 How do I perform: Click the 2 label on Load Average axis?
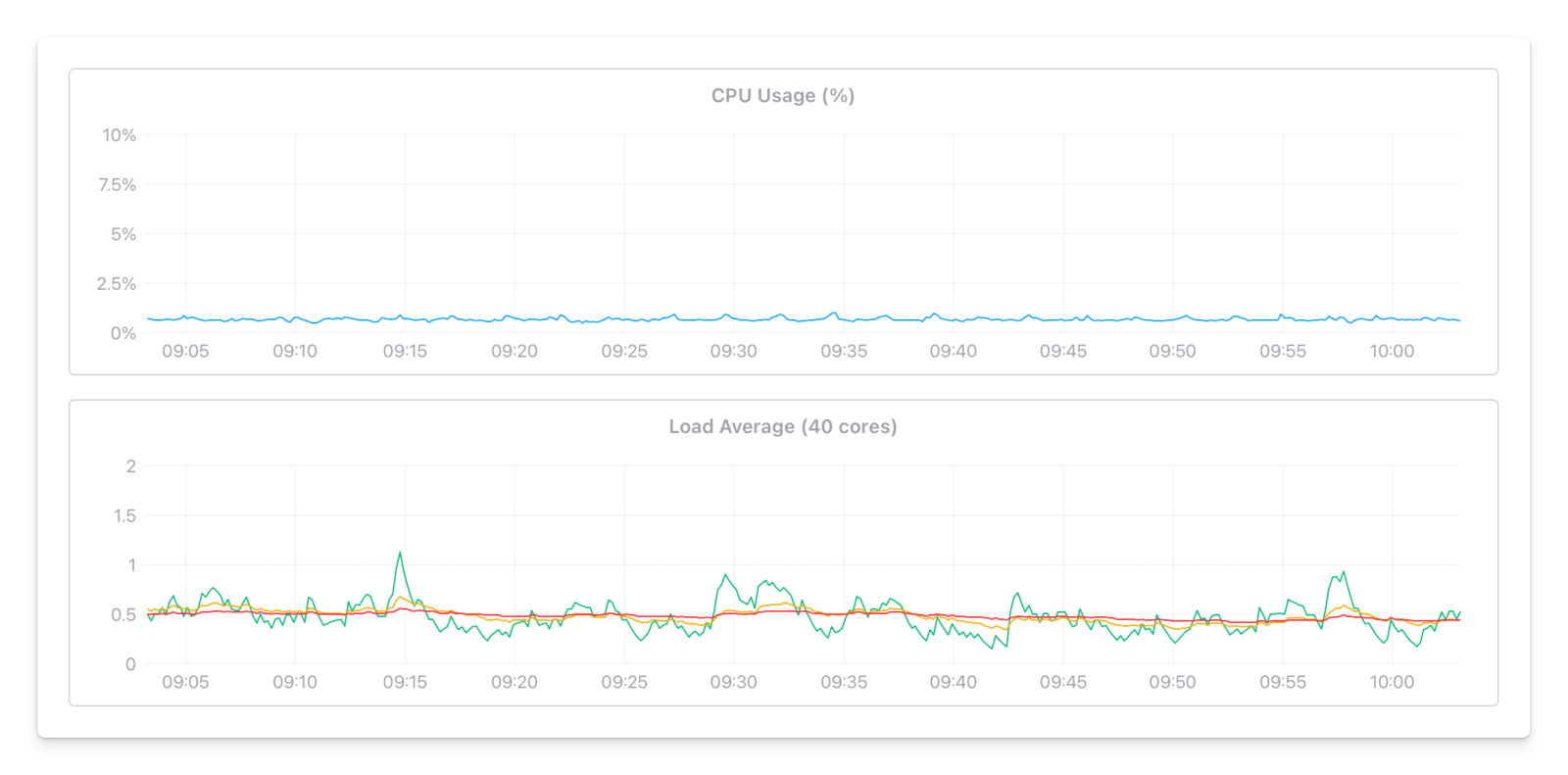coord(131,466)
